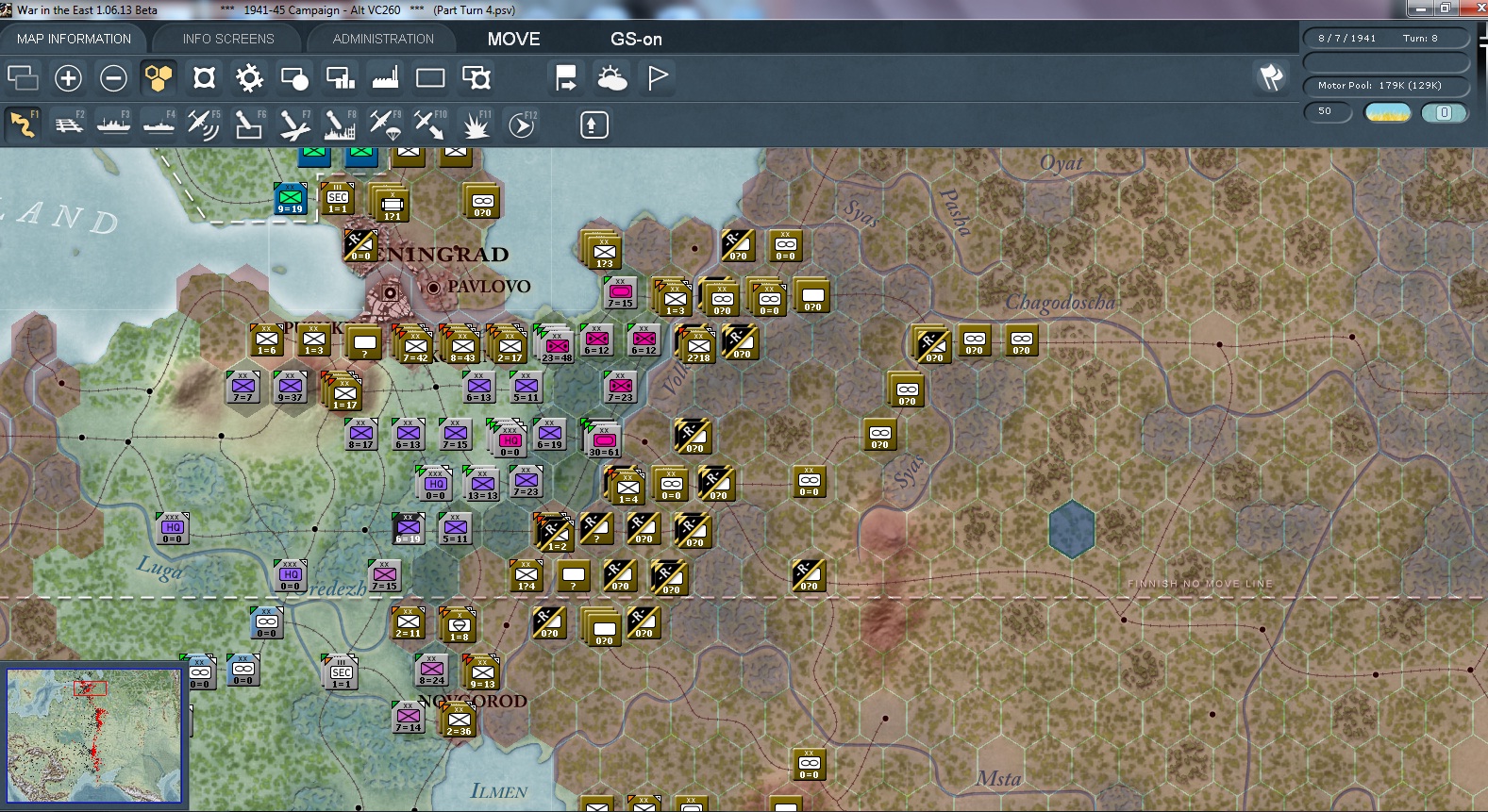Click the MOVE mode label
Screen dimensions: 1488x812
click(x=514, y=39)
